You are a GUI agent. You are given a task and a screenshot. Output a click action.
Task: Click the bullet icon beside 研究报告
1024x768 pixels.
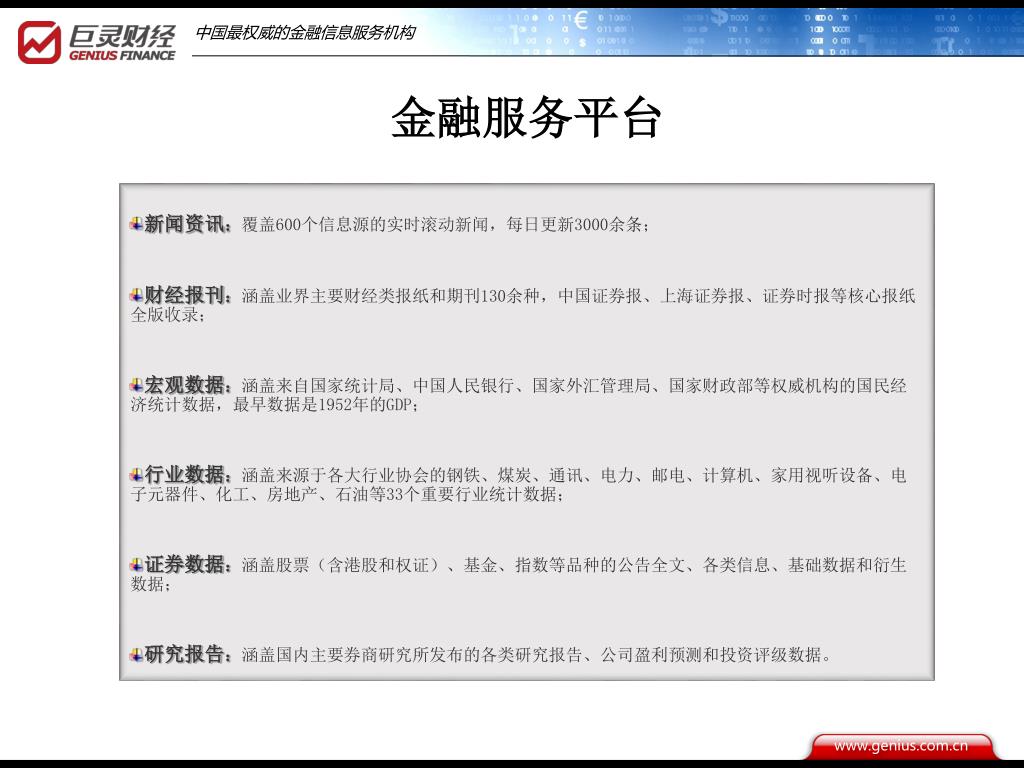coord(136,654)
